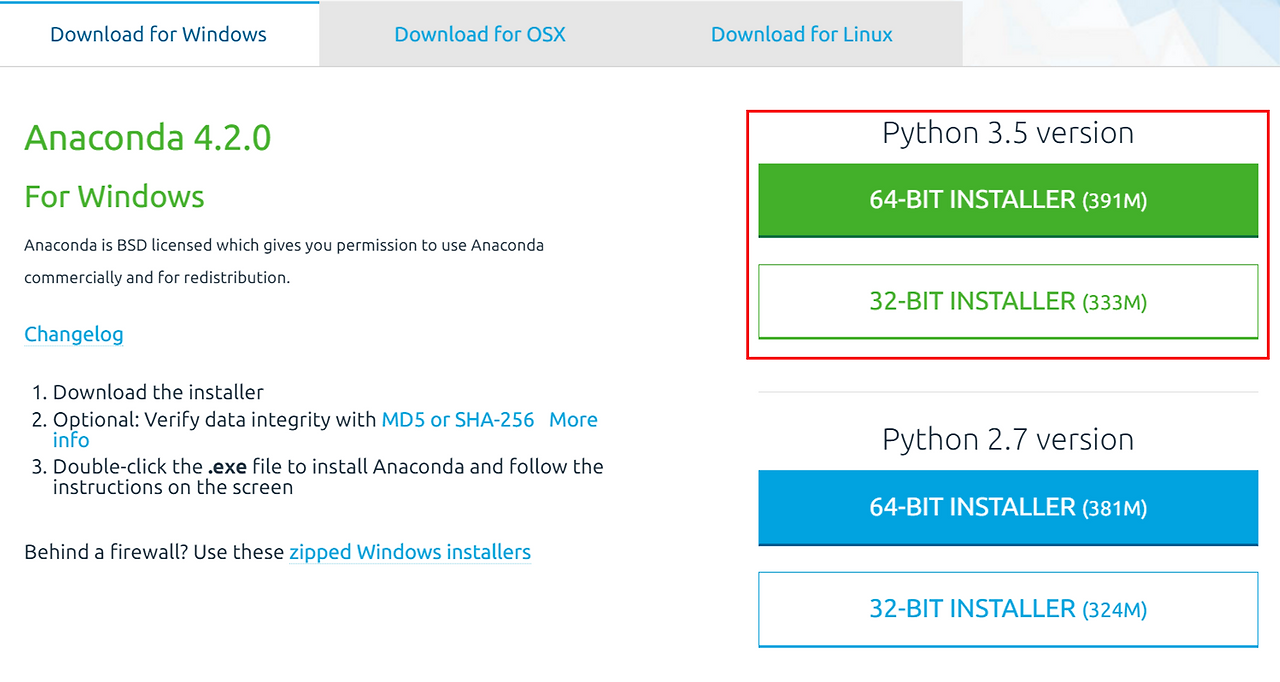This screenshot has height=682, width=1280.
Task: Download Python 2.7 32-bit installer (324M)
Action: coord(1008,609)
